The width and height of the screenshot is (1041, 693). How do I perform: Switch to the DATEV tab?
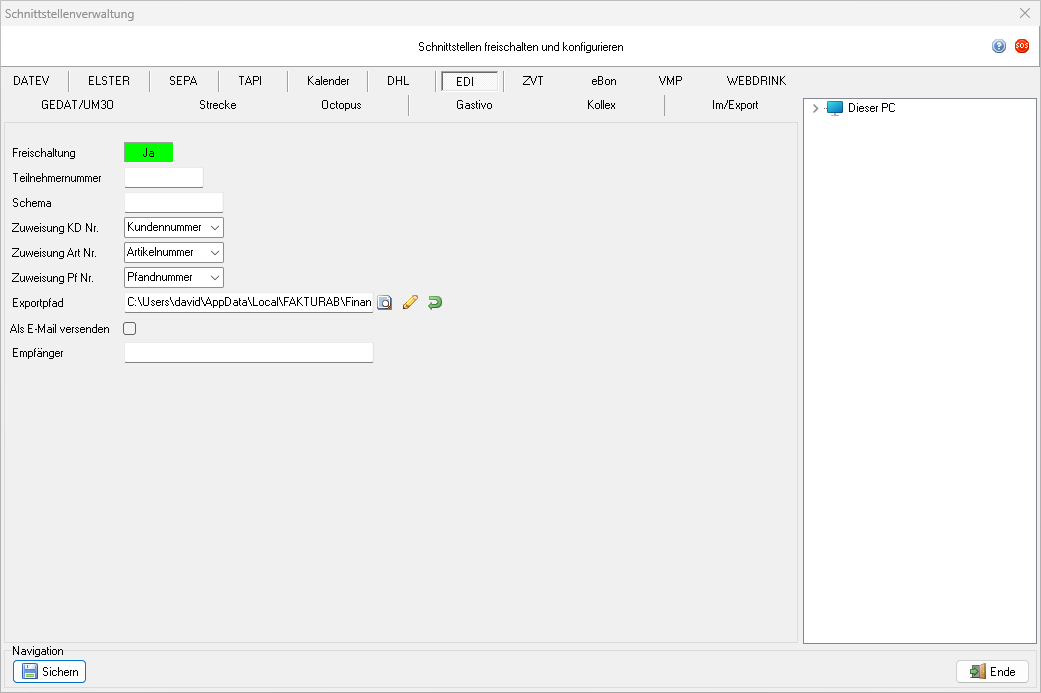pyautogui.click(x=31, y=81)
